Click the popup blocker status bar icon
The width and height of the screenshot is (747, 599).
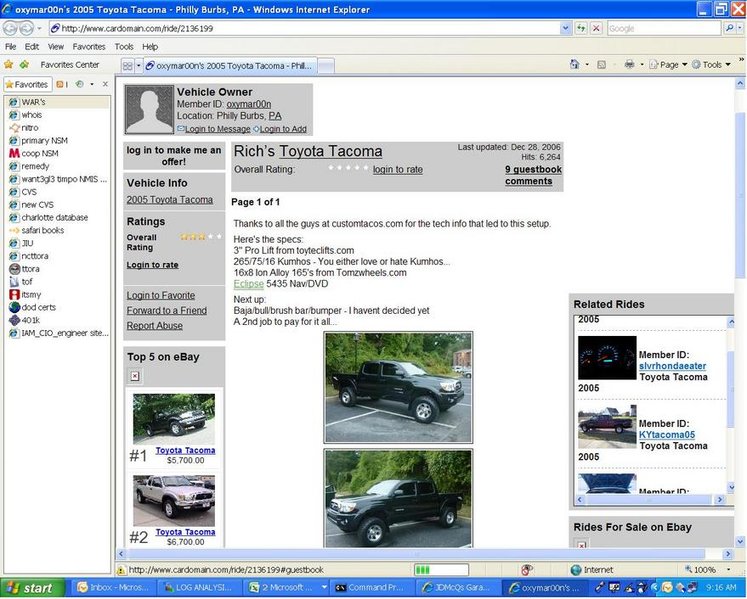[526, 569]
